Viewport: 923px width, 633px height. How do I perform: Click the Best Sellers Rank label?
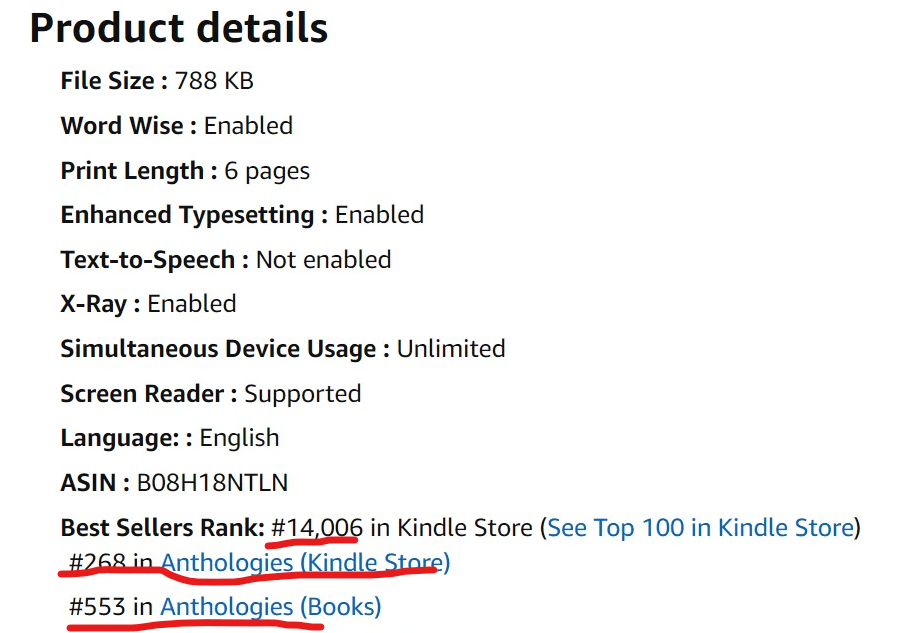[x=162, y=527]
